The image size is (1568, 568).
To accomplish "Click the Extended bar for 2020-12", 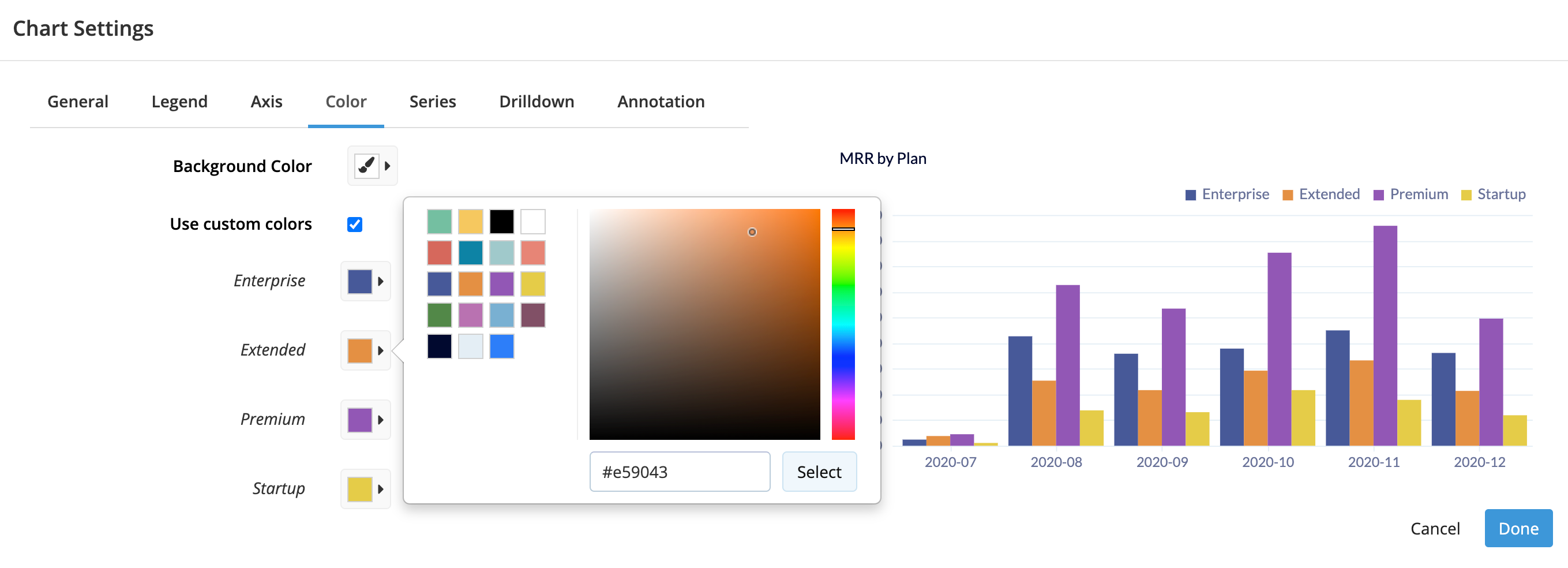I will (1468, 418).
